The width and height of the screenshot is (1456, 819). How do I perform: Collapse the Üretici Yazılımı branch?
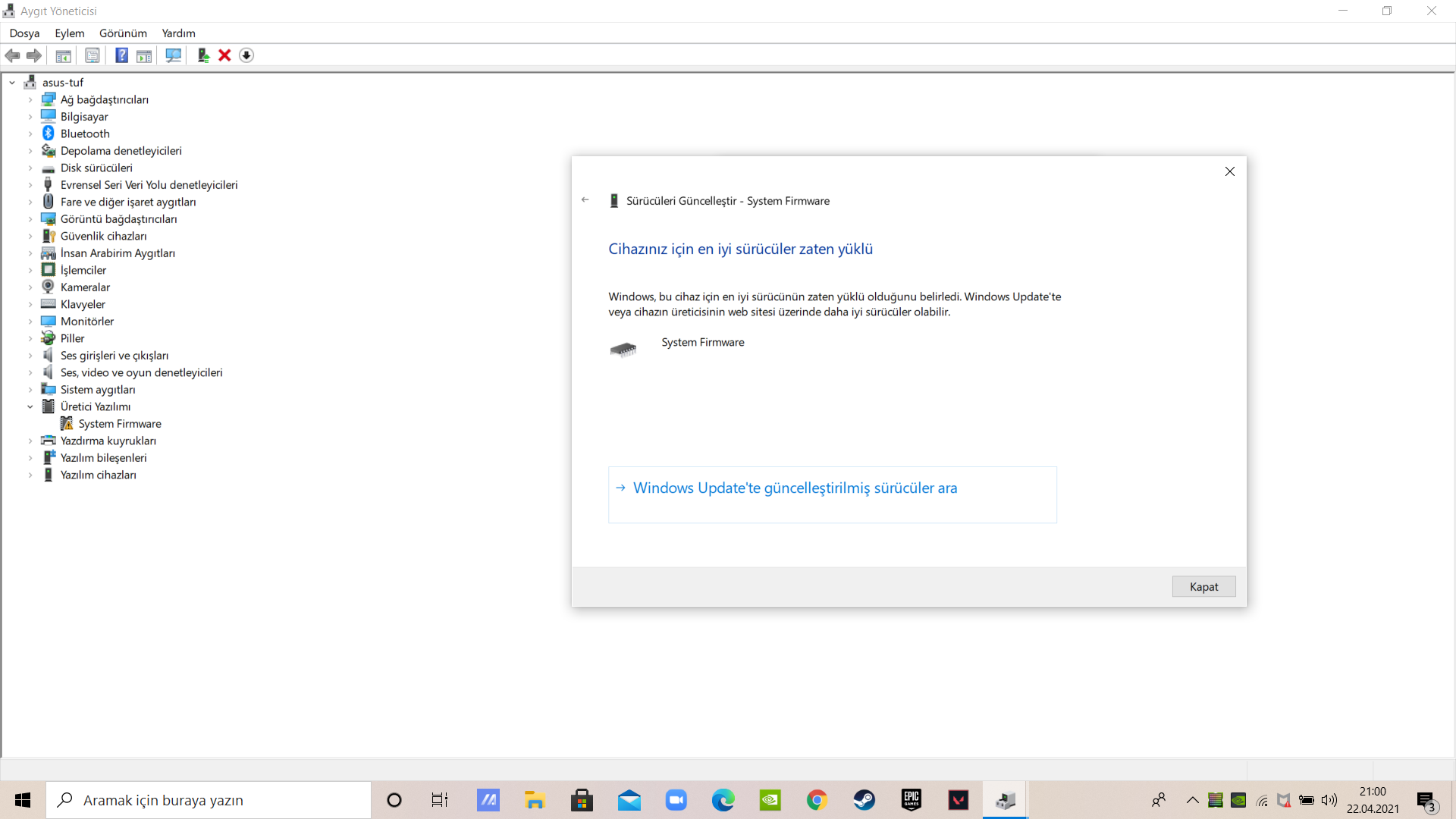30,407
